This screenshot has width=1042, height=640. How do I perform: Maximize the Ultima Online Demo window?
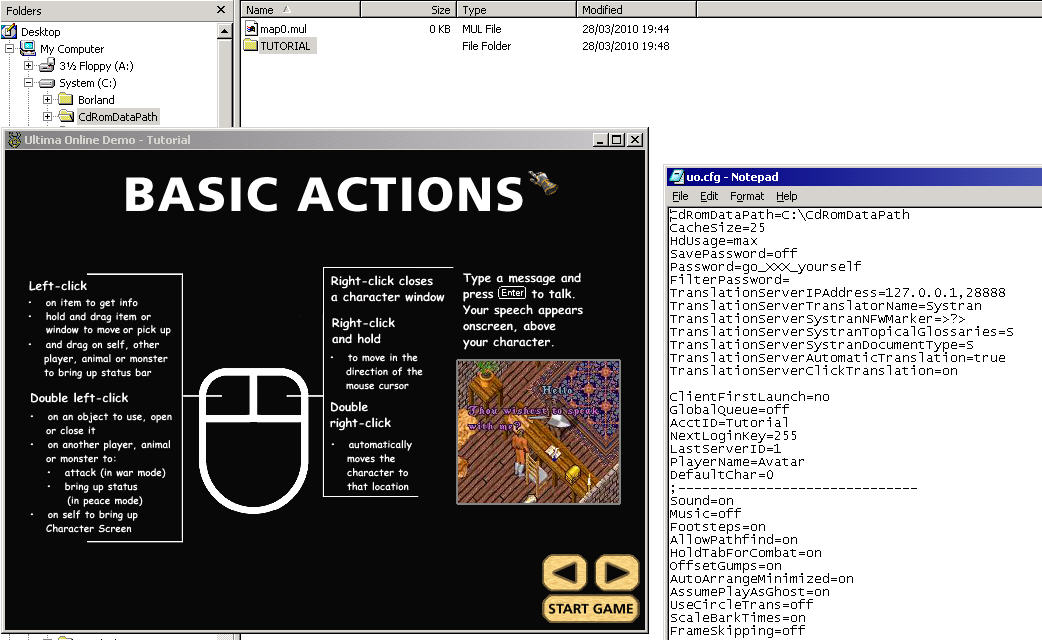(617, 140)
